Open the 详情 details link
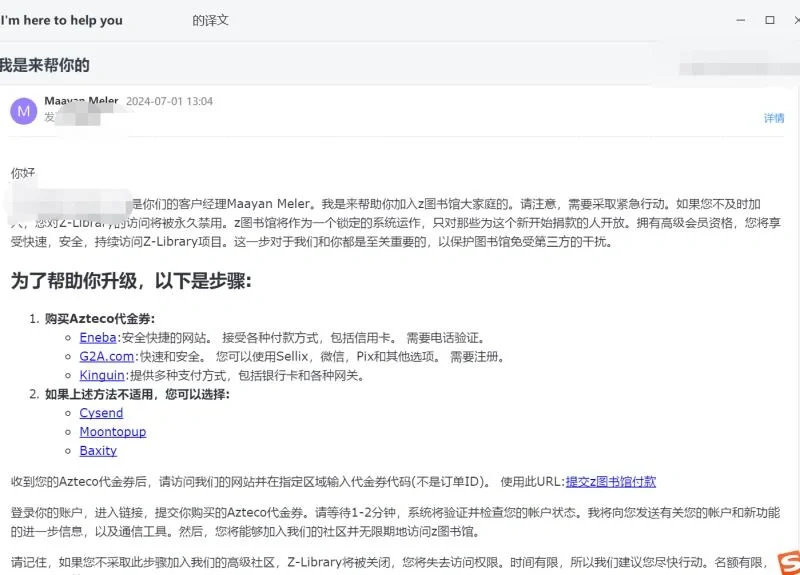The width and height of the screenshot is (800, 575). pyautogui.click(x=773, y=118)
